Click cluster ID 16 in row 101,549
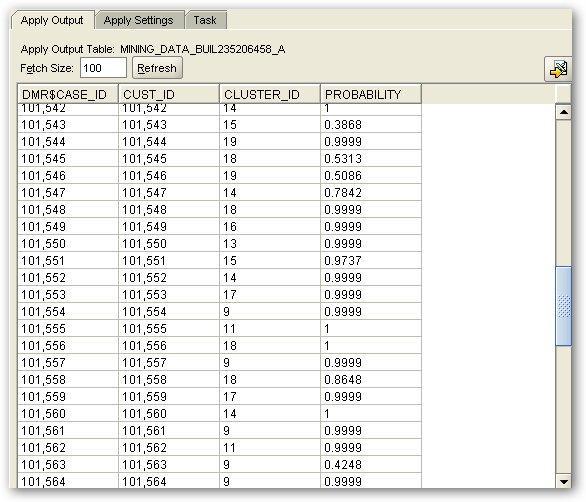The height and width of the screenshot is (502, 586). click(269, 227)
